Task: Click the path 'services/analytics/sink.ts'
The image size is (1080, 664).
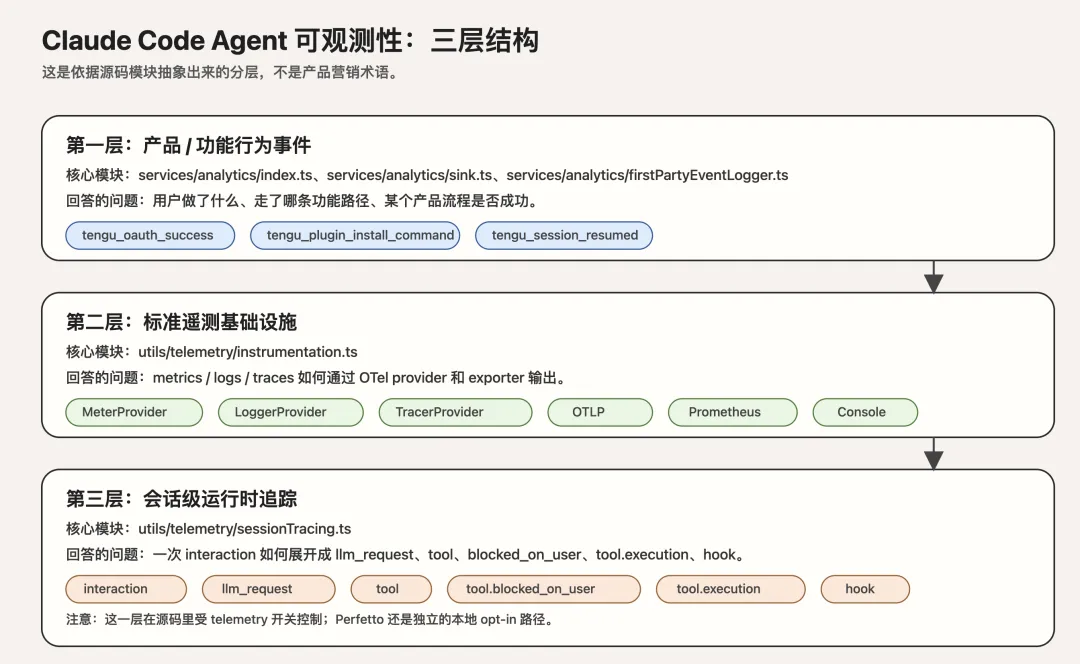Action: pos(409,175)
